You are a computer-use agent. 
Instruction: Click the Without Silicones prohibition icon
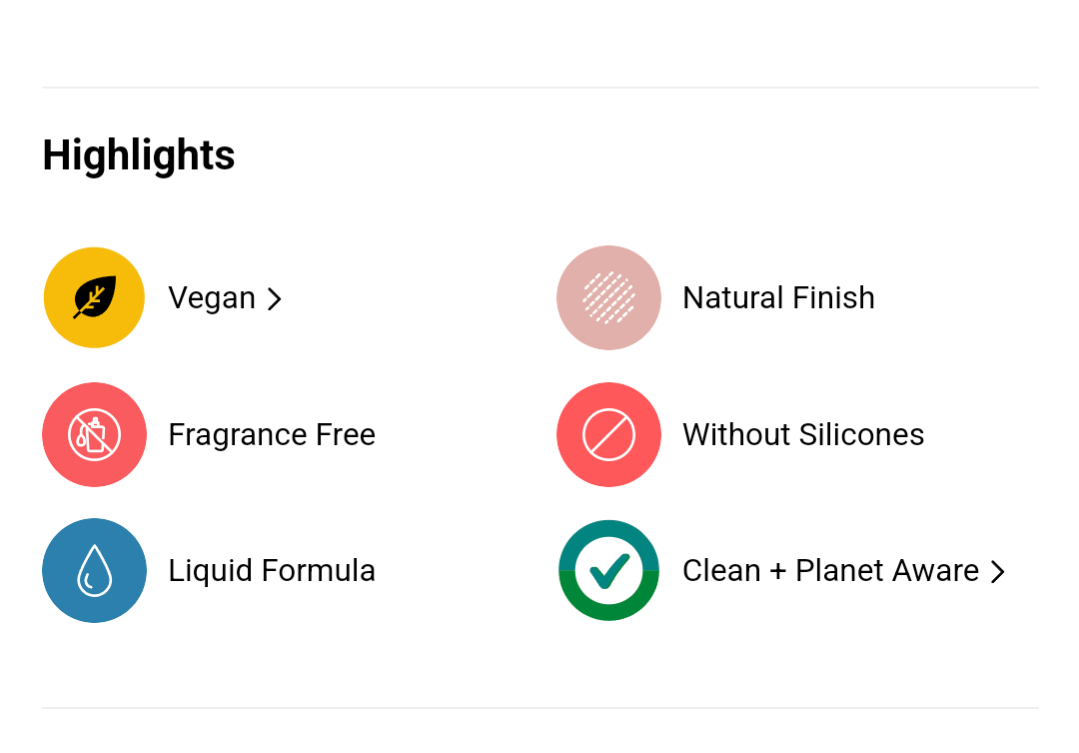click(608, 435)
